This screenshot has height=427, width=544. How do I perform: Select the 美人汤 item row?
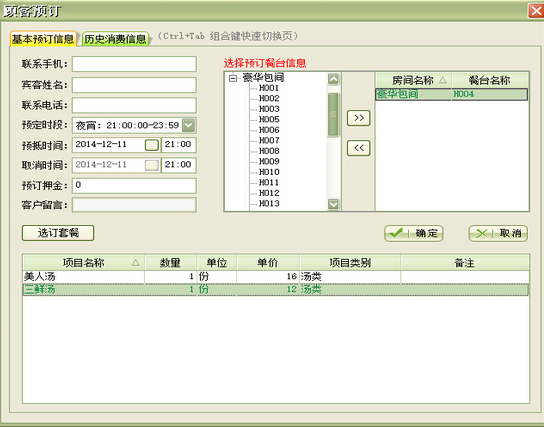(276, 276)
